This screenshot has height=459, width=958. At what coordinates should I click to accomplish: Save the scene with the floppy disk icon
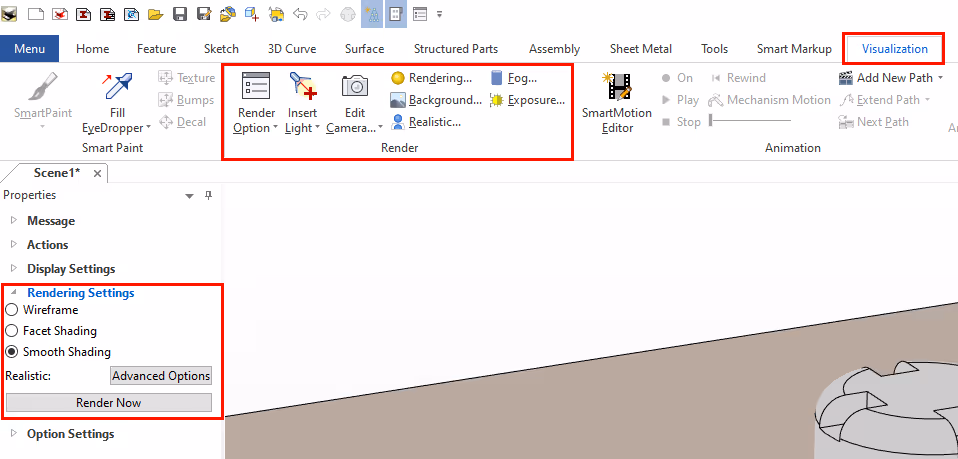point(180,13)
